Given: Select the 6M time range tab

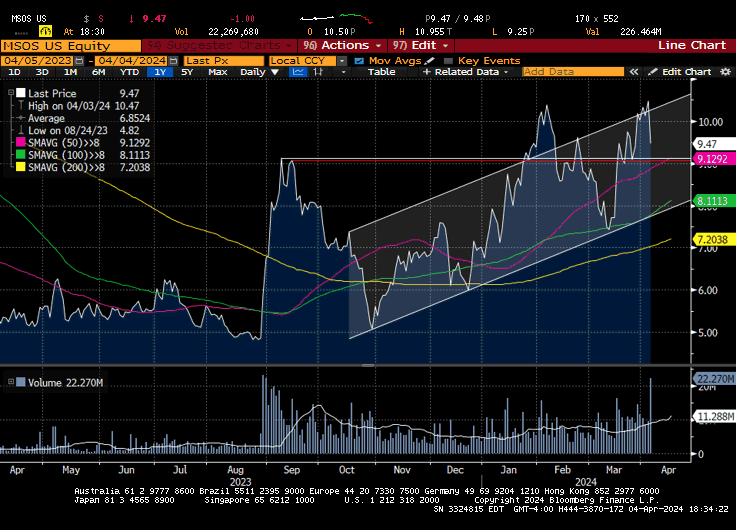Looking at the screenshot, I should click(99, 72).
